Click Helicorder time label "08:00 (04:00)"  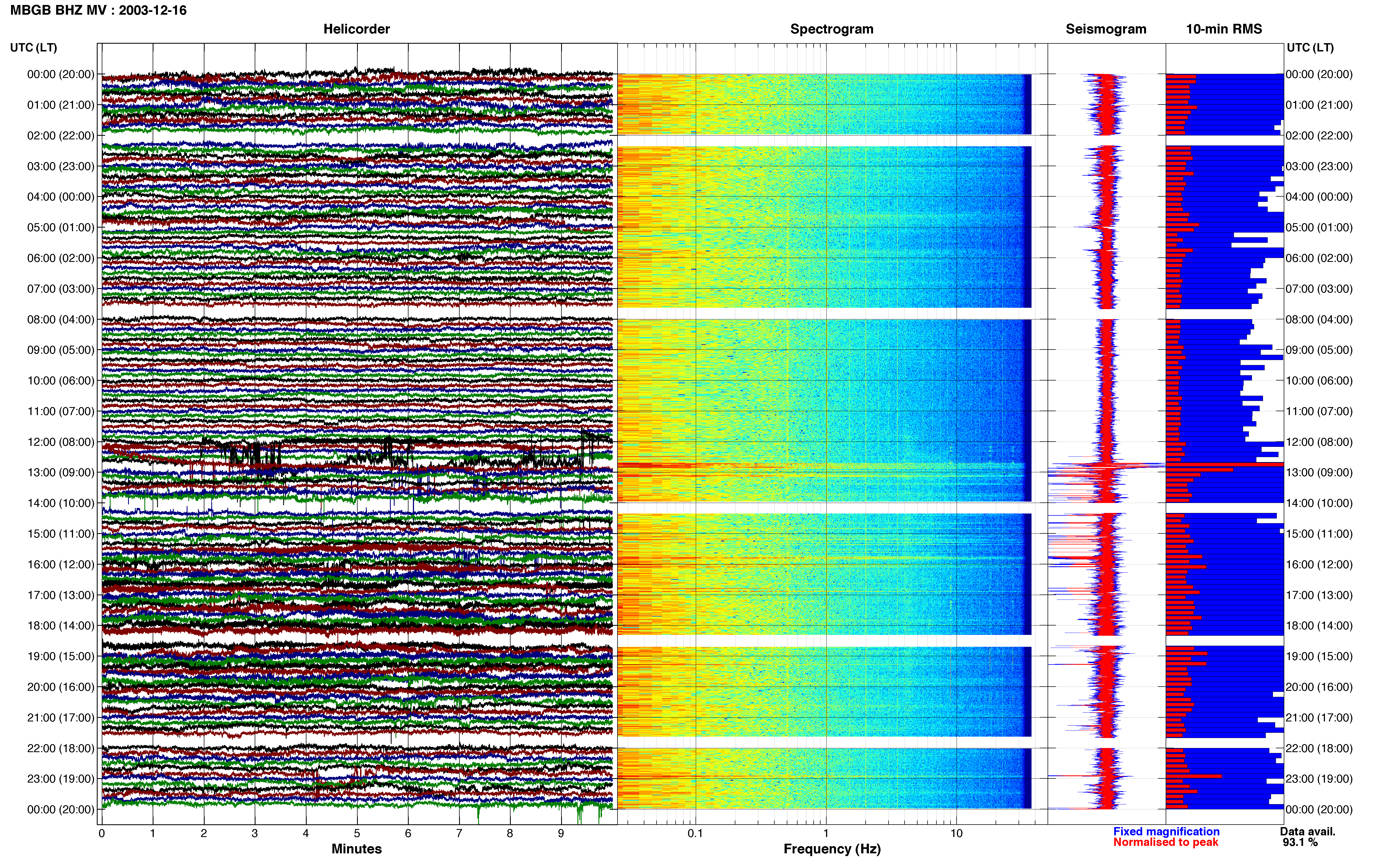pos(61,320)
